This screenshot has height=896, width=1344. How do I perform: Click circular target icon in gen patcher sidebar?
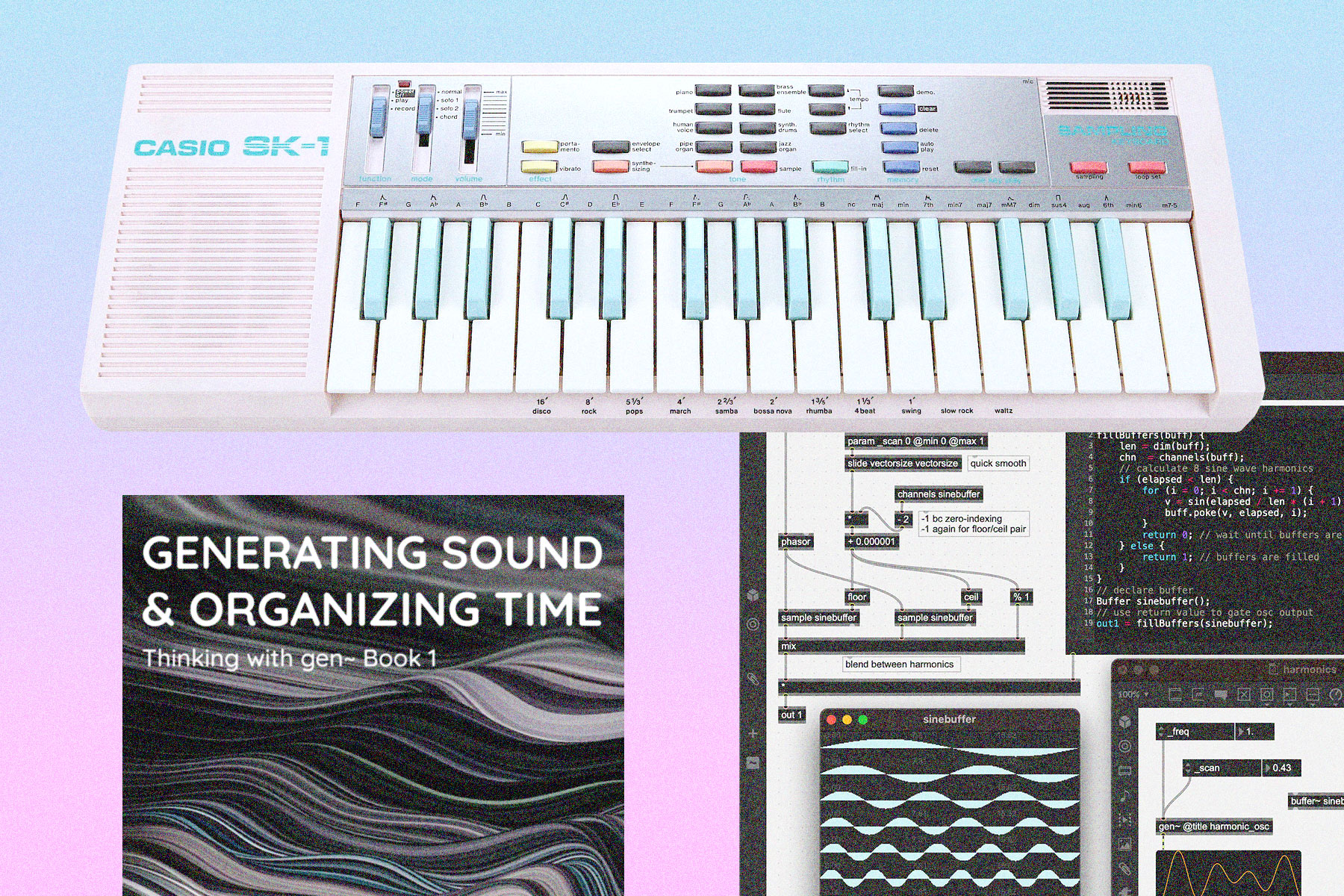(753, 623)
